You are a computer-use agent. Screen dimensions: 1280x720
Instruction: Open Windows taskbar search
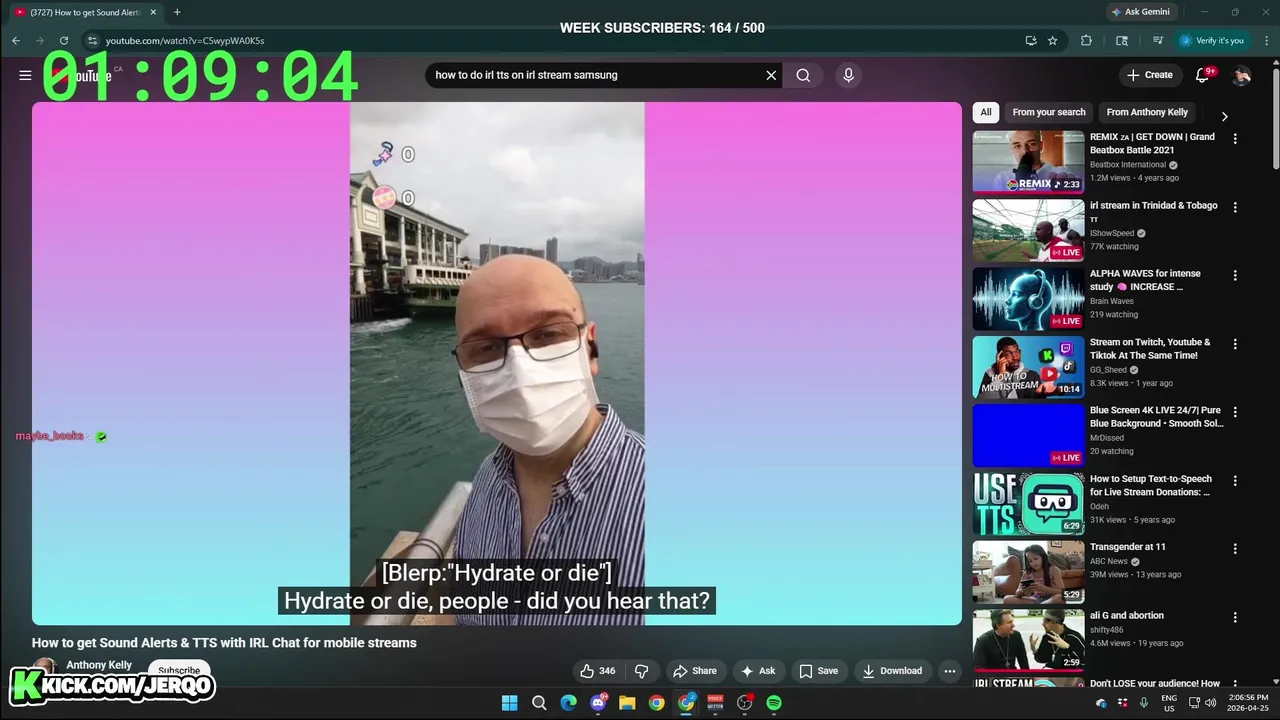539,703
